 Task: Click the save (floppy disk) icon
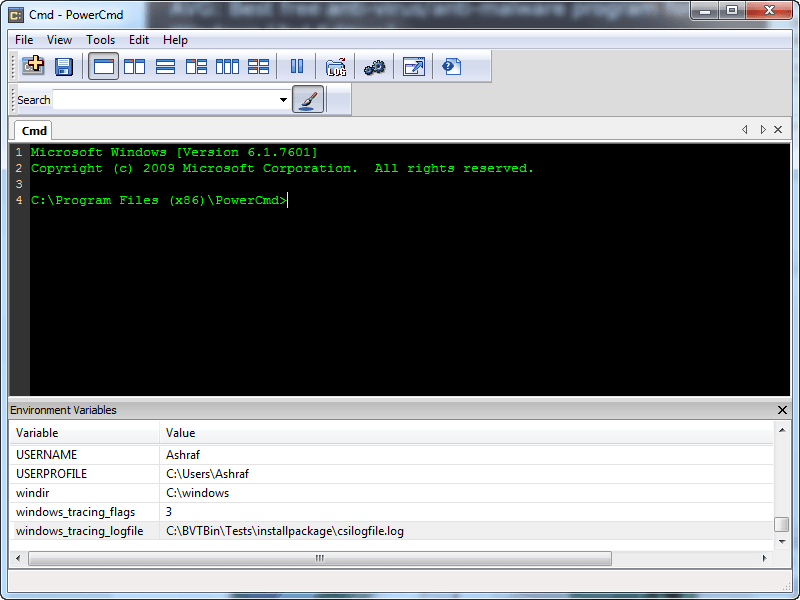[64, 67]
